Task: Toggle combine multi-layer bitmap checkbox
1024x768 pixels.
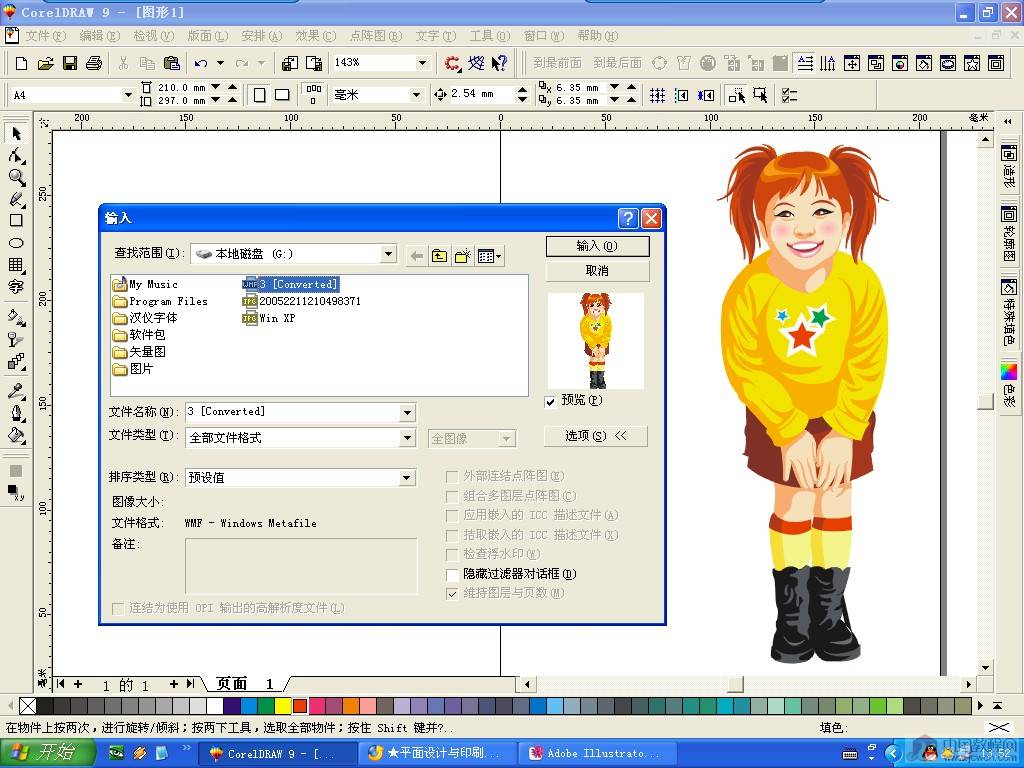Action: [x=451, y=496]
